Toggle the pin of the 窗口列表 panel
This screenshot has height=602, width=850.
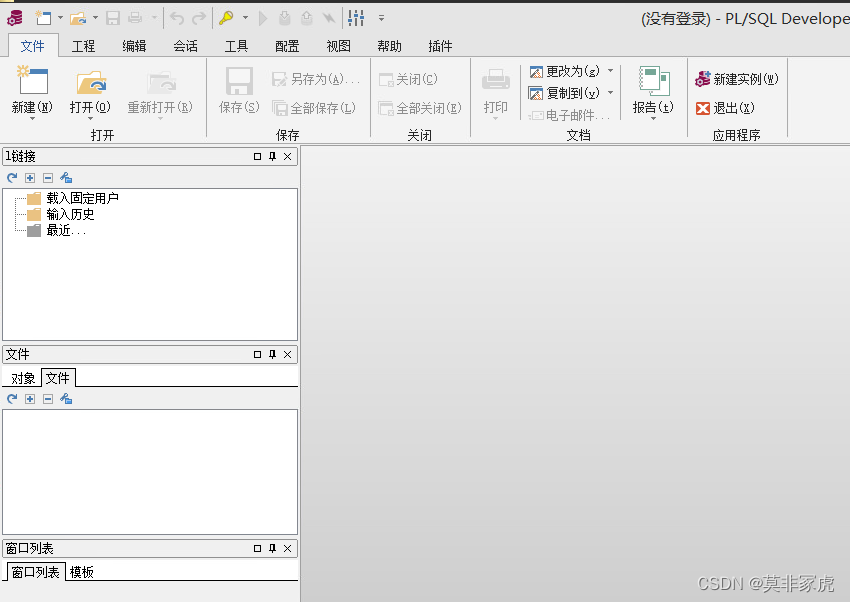pos(272,548)
